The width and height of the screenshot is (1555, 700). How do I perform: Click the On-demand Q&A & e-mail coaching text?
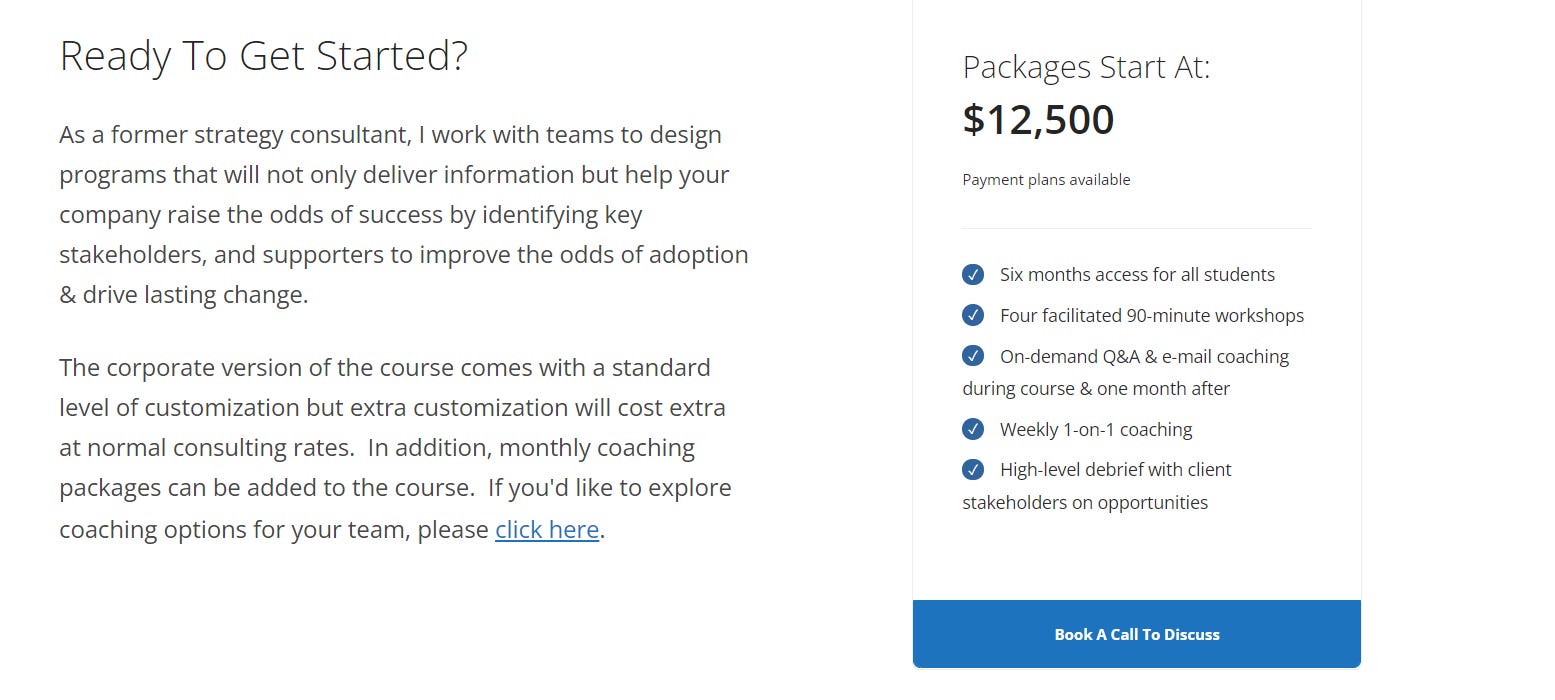point(1144,356)
